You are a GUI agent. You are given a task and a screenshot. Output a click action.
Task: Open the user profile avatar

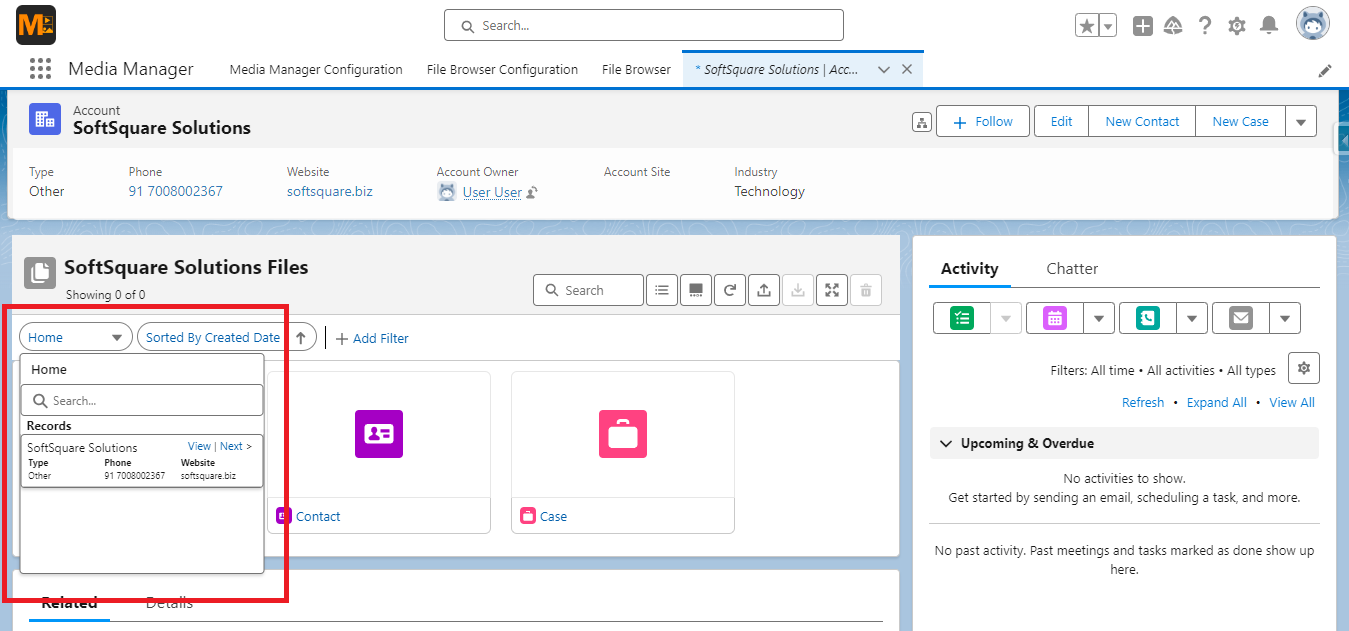1313,24
